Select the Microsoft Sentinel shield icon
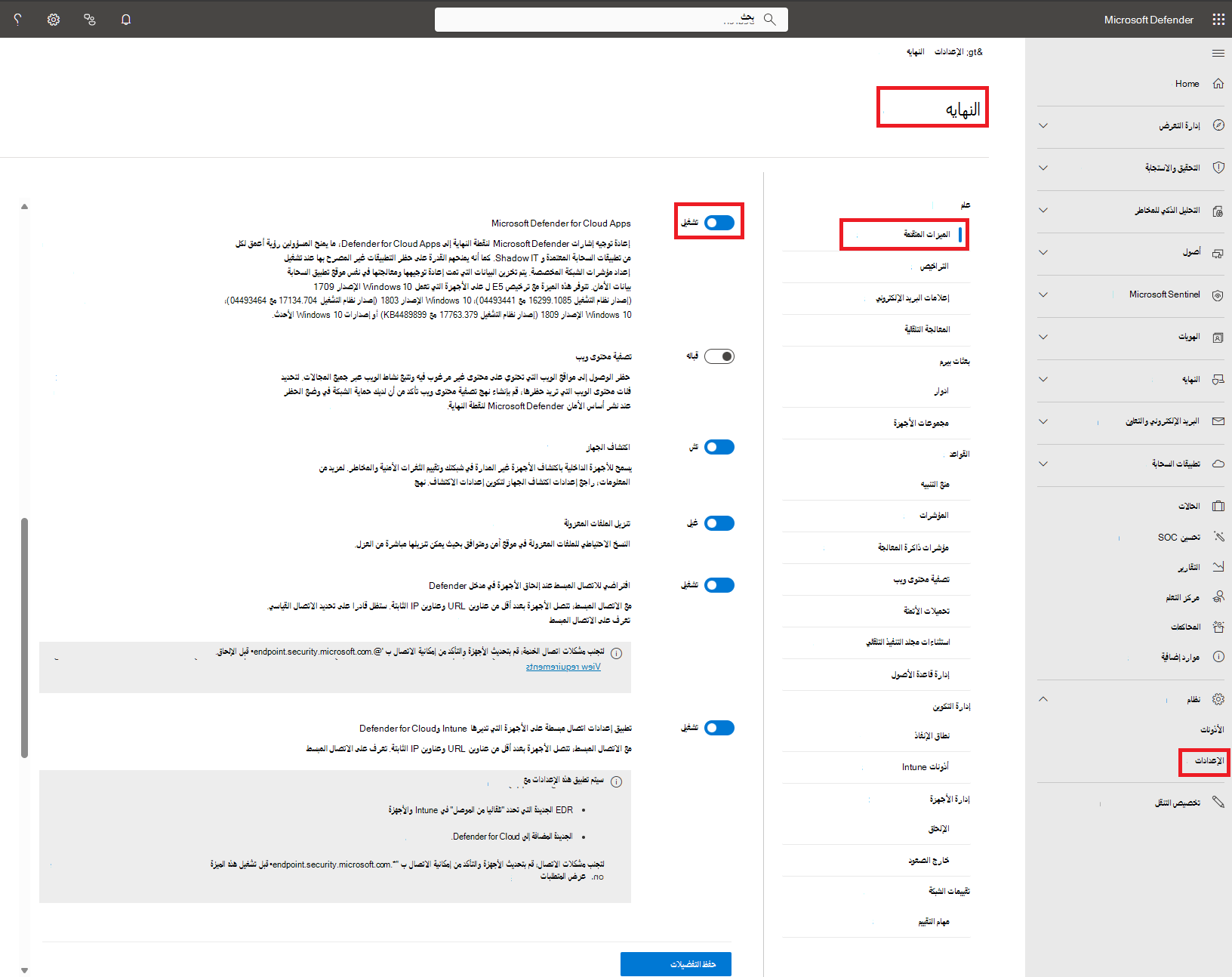1232x977 pixels. pyautogui.click(x=1218, y=295)
